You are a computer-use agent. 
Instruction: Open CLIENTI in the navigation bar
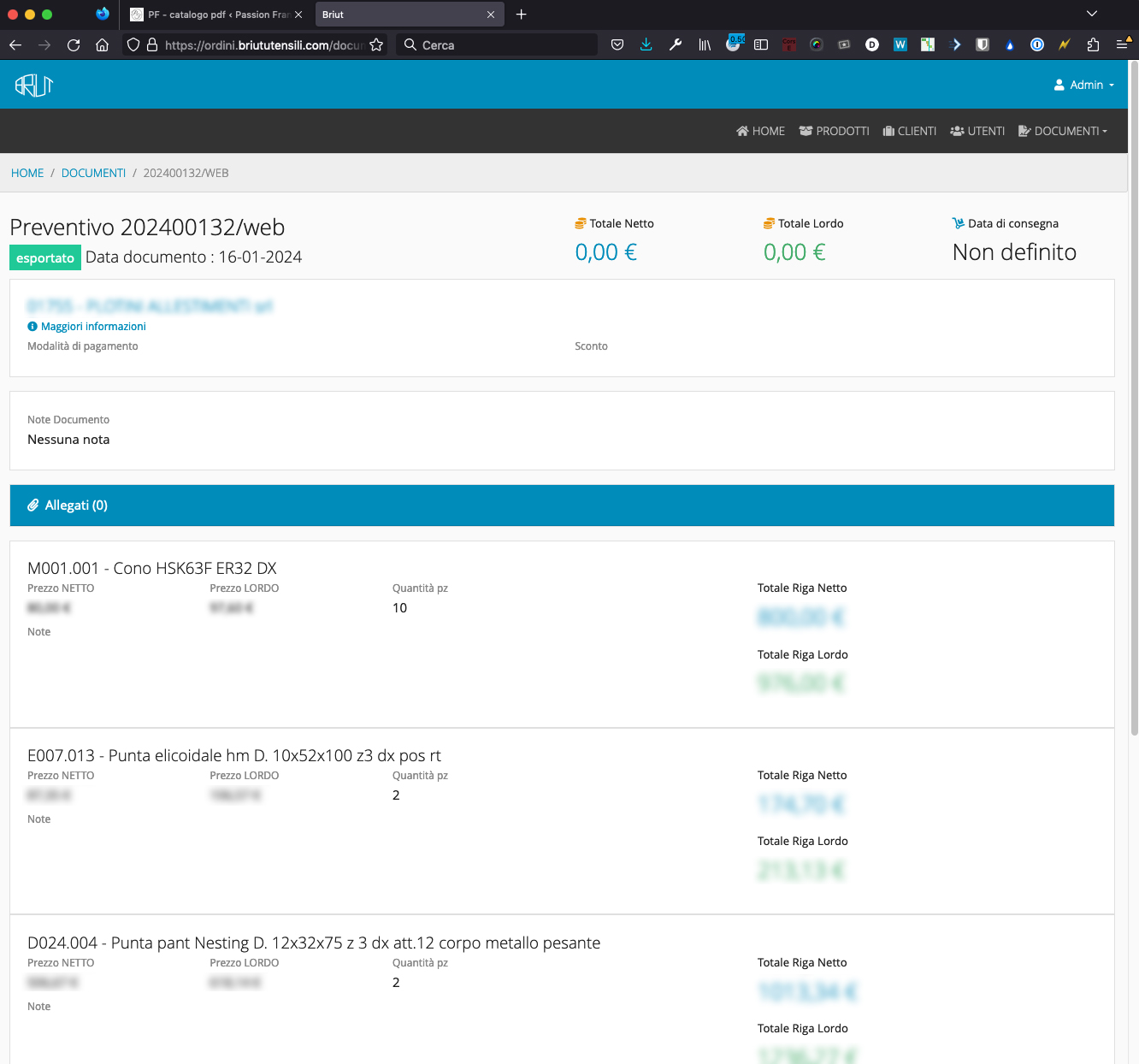910,131
